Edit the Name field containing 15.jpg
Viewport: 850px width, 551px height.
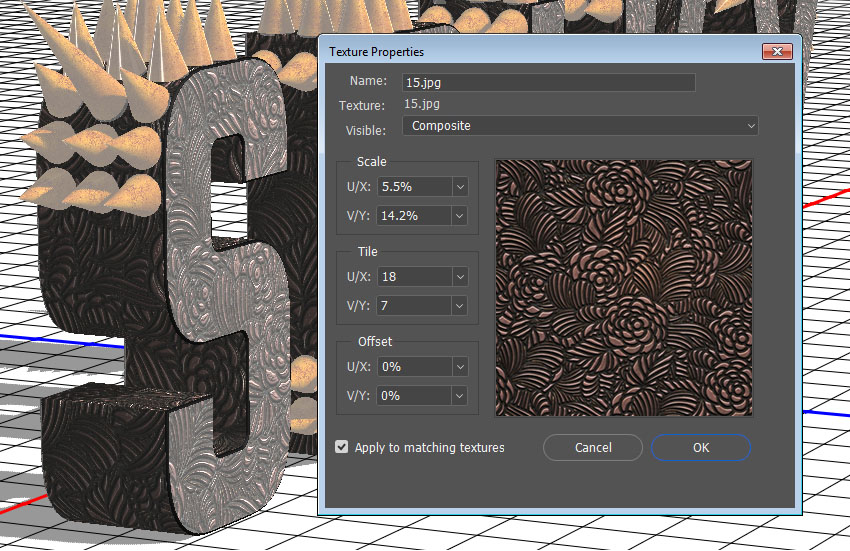click(549, 82)
